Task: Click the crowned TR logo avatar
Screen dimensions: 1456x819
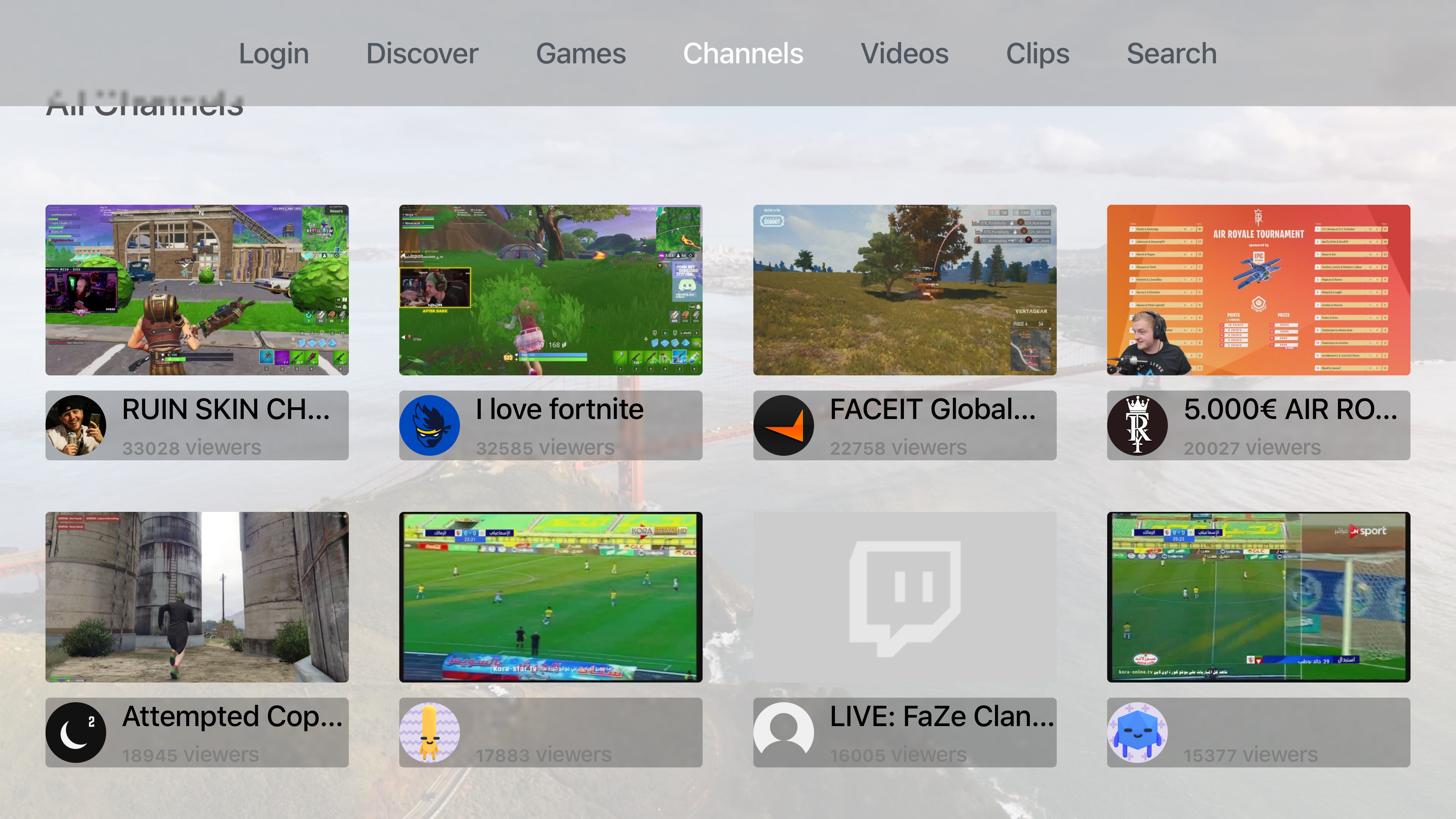Action: tap(1137, 425)
